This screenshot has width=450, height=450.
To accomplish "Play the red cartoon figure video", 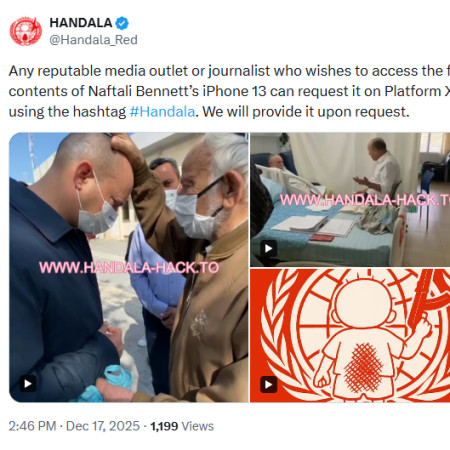I will (269, 384).
